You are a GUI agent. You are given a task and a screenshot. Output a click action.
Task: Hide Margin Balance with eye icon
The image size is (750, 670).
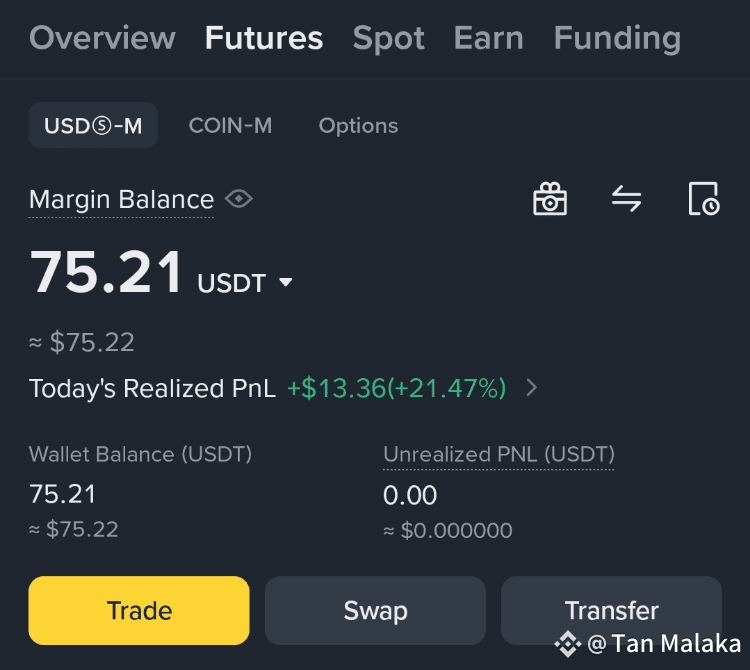239,198
